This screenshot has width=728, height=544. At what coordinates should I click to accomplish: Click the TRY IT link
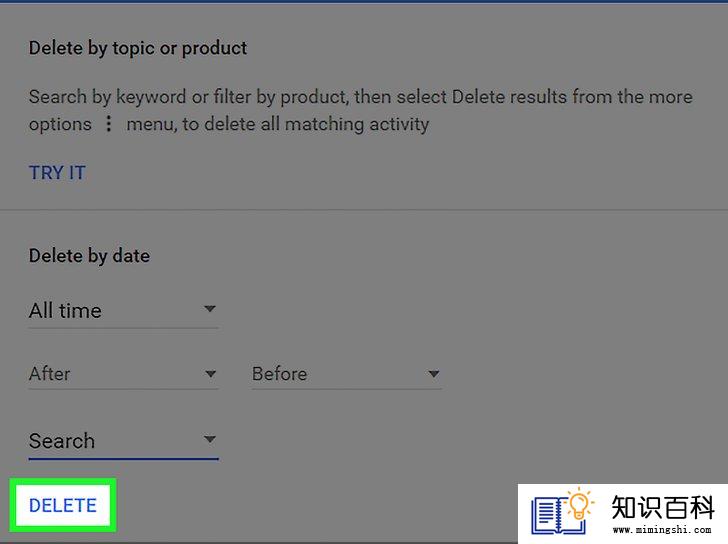pyautogui.click(x=58, y=173)
